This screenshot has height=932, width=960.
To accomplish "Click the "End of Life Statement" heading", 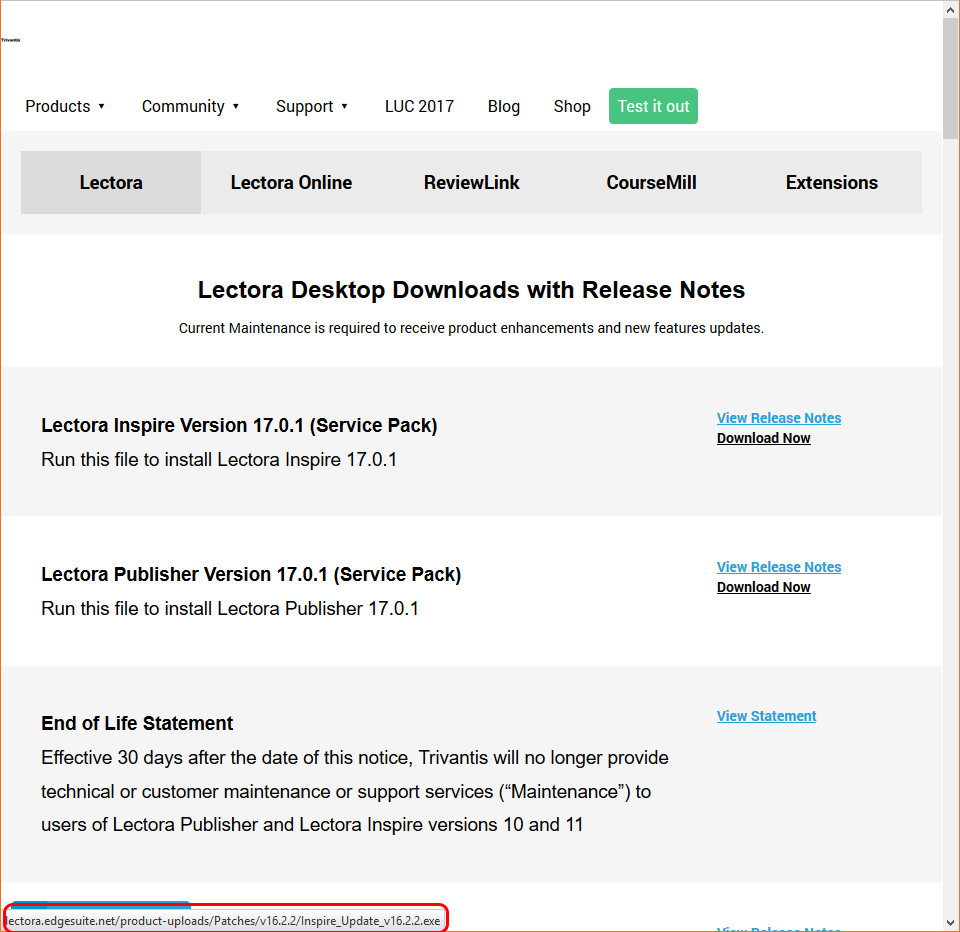I will 137,723.
